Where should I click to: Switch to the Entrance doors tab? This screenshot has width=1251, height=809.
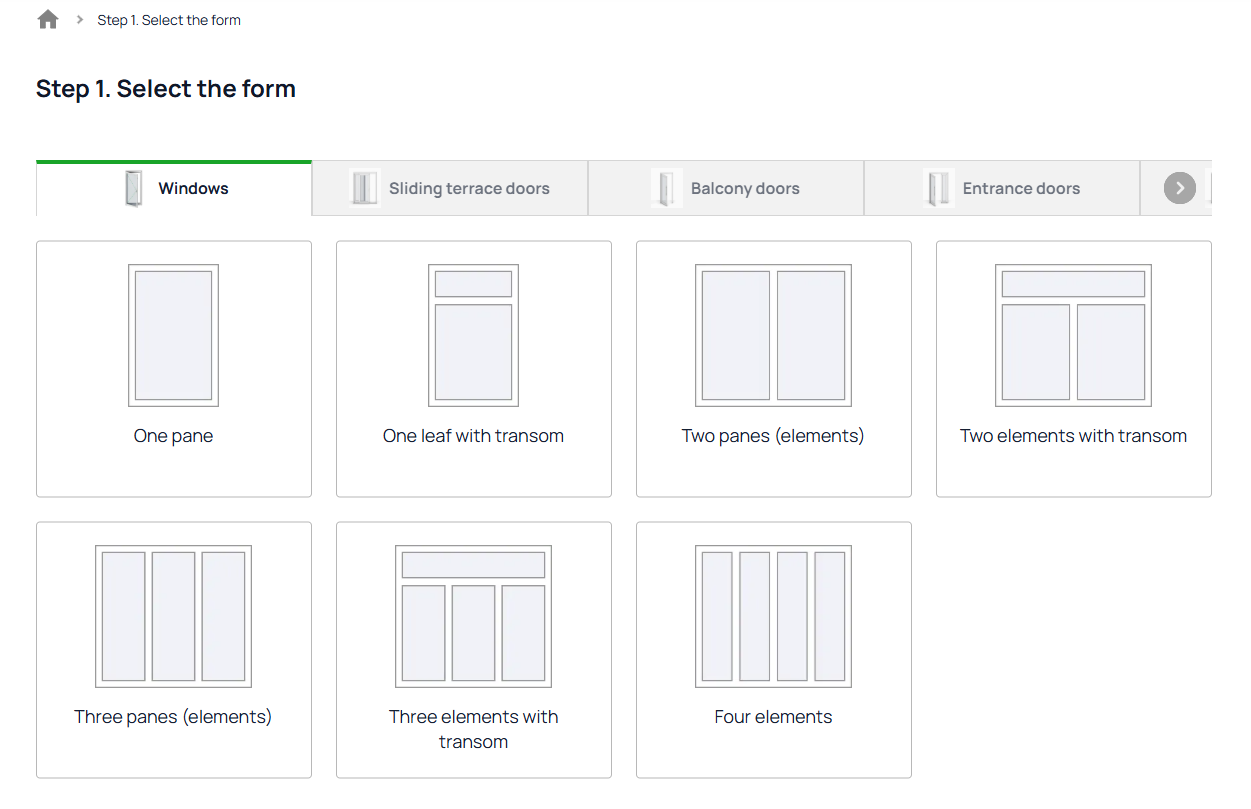(1021, 187)
